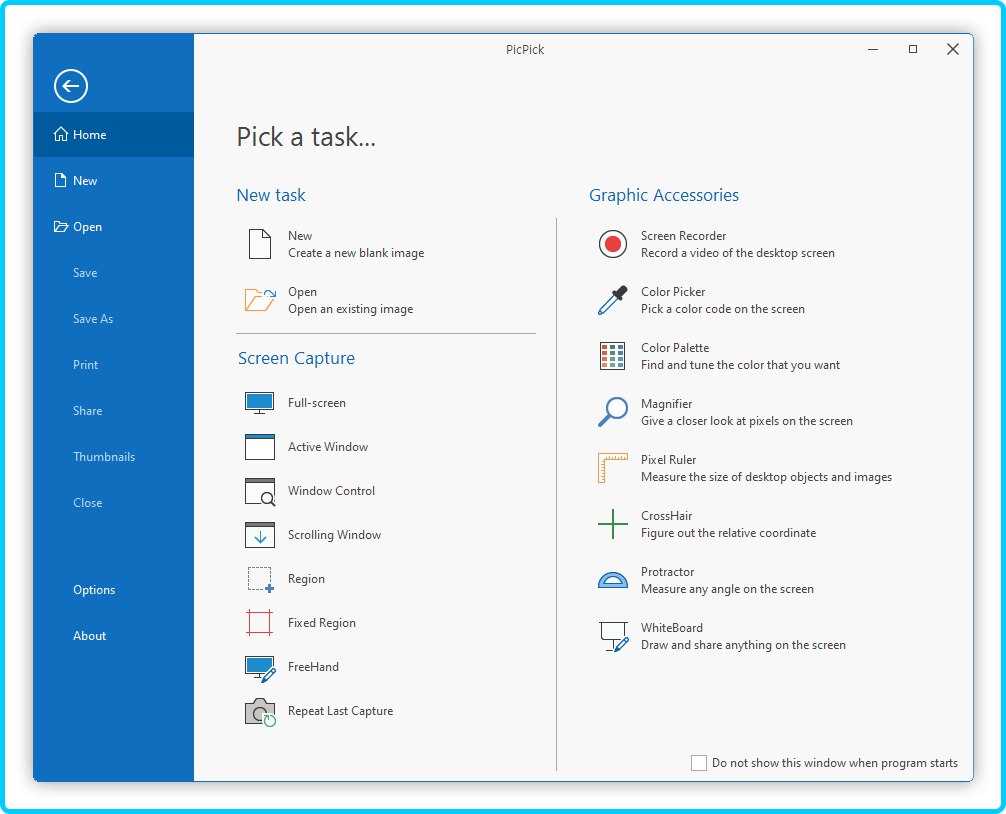Click the Scrolling Window capture icon
Image resolution: width=1006 pixels, height=814 pixels.
click(x=260, y=535)
